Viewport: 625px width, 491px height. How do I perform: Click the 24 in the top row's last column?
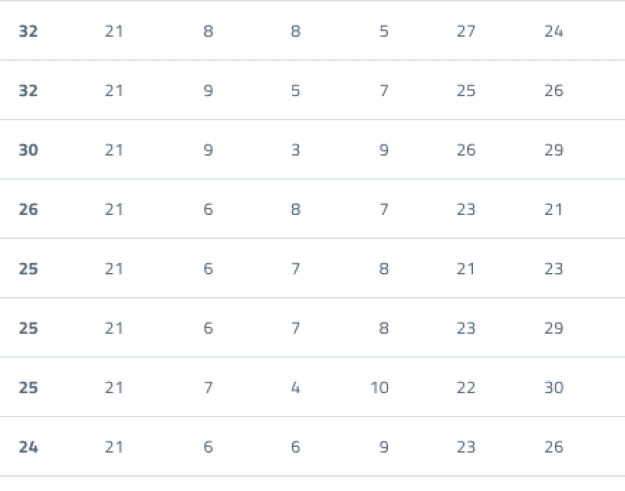pyautogui.click(x=554, y=31)
